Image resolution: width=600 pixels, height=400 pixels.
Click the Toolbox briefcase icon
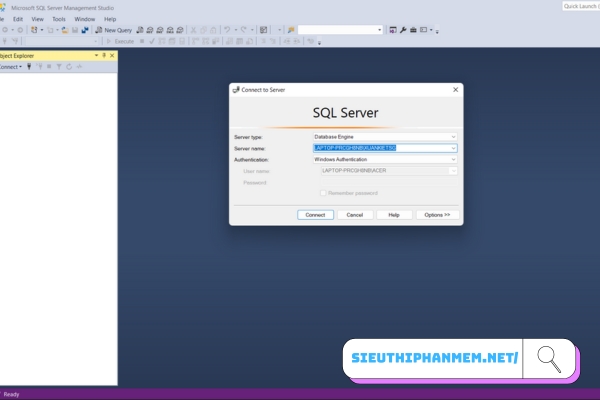click(413, 30)
